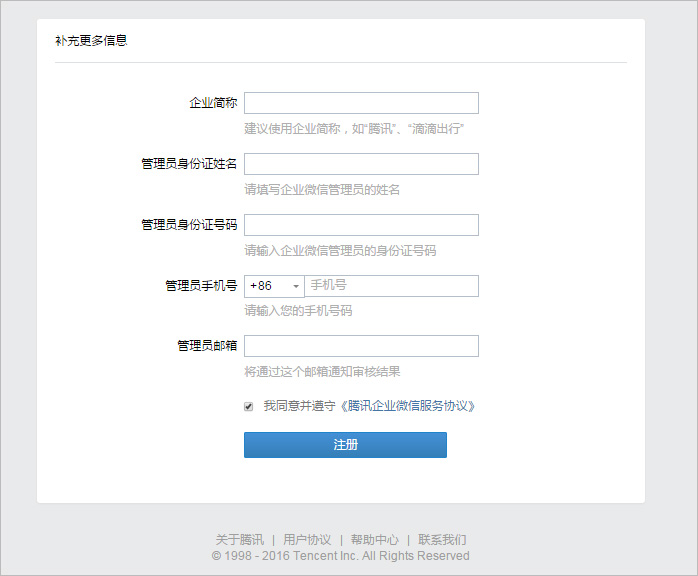Click the 手机号 phone number field
The width and height of the screenshot is (698, 576).
391,286
